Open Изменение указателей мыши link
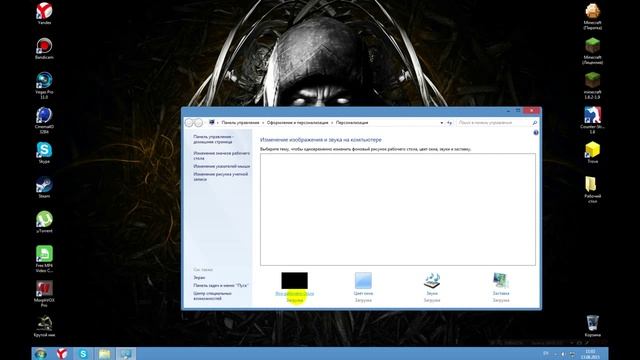Screen dimensions: 640x360 pos(222,166)
